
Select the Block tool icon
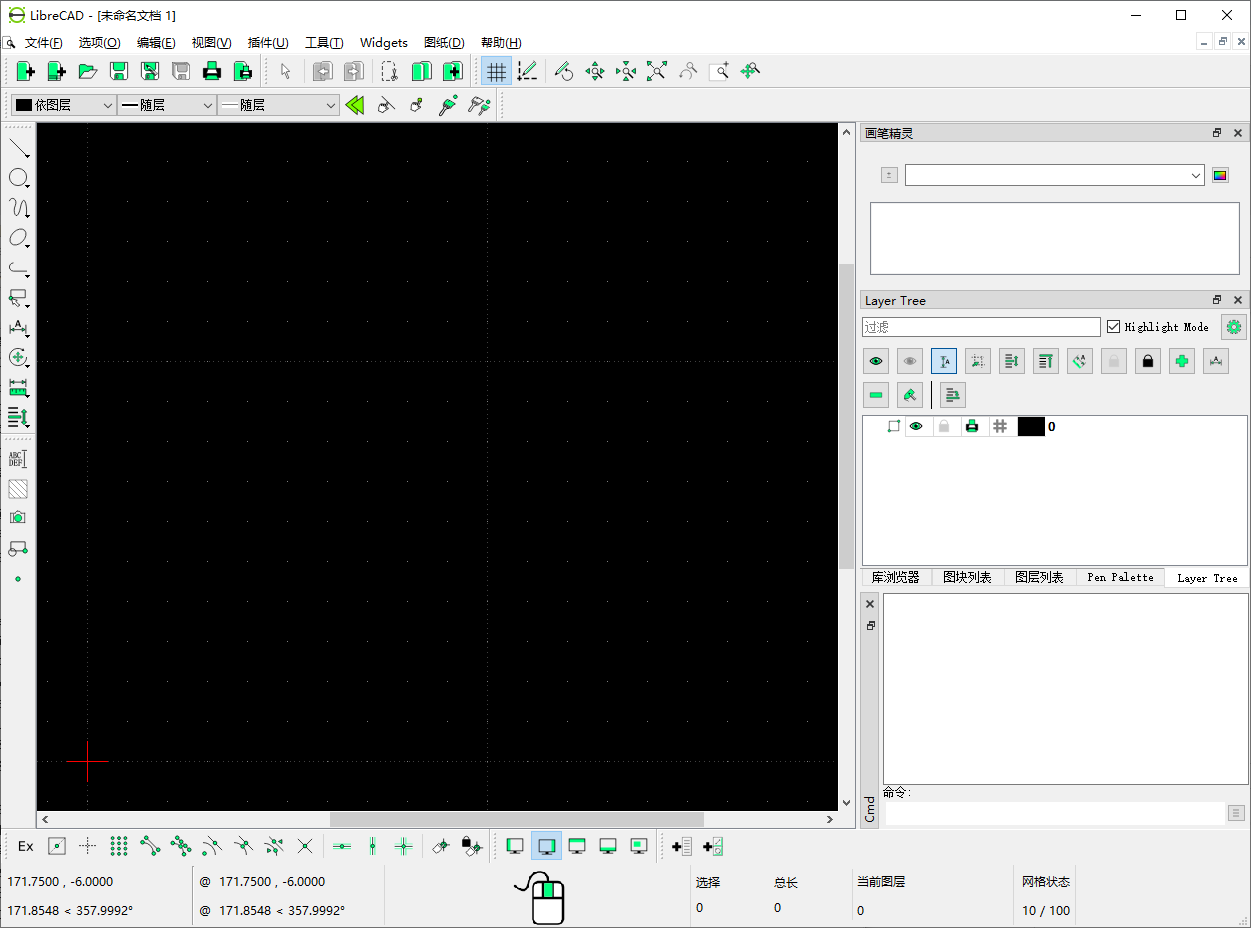click(17, 548)
